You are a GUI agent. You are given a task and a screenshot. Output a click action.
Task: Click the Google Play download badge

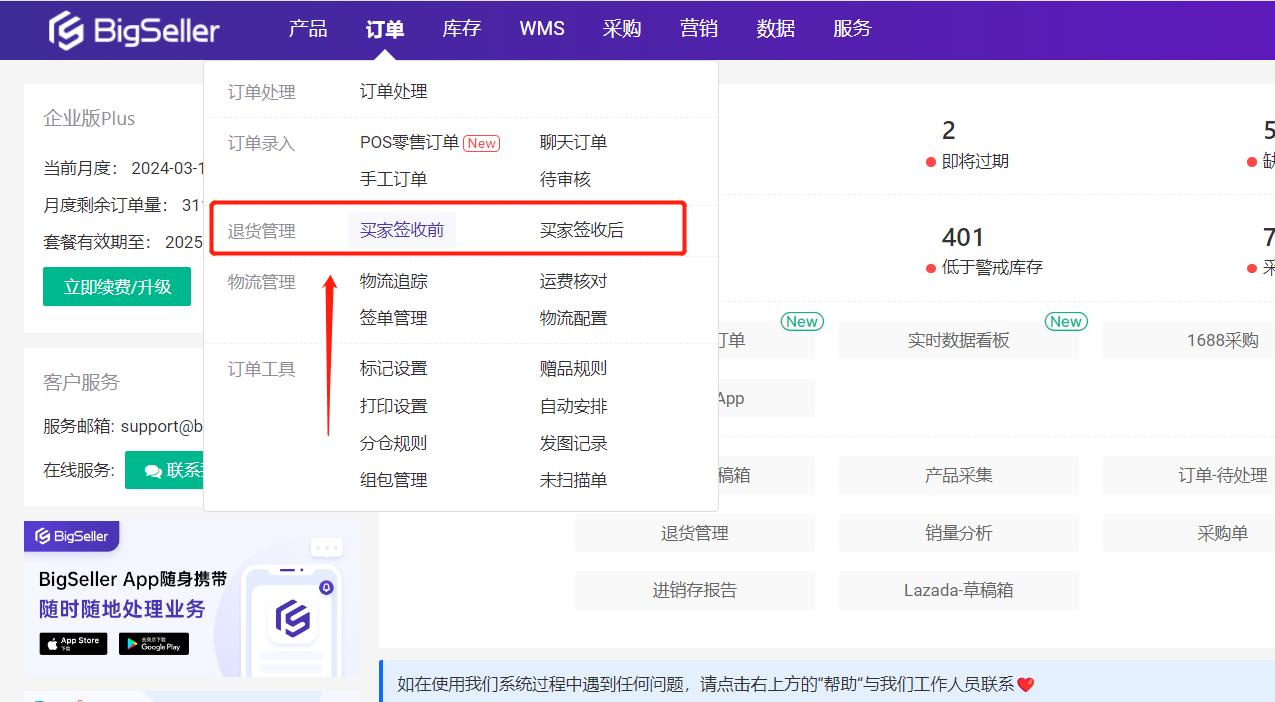[153, 643]
